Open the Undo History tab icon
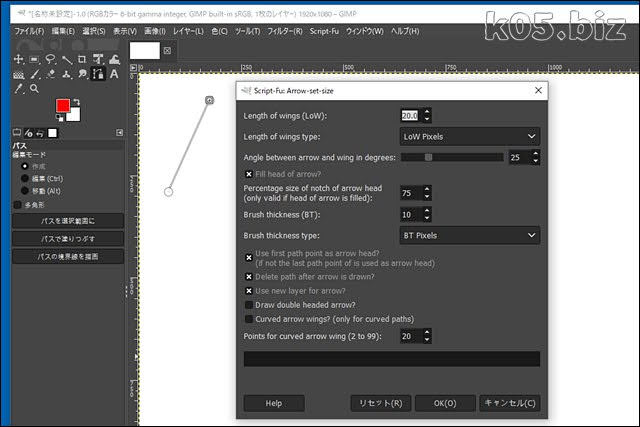Screen dimensions: 640x427 40,133
